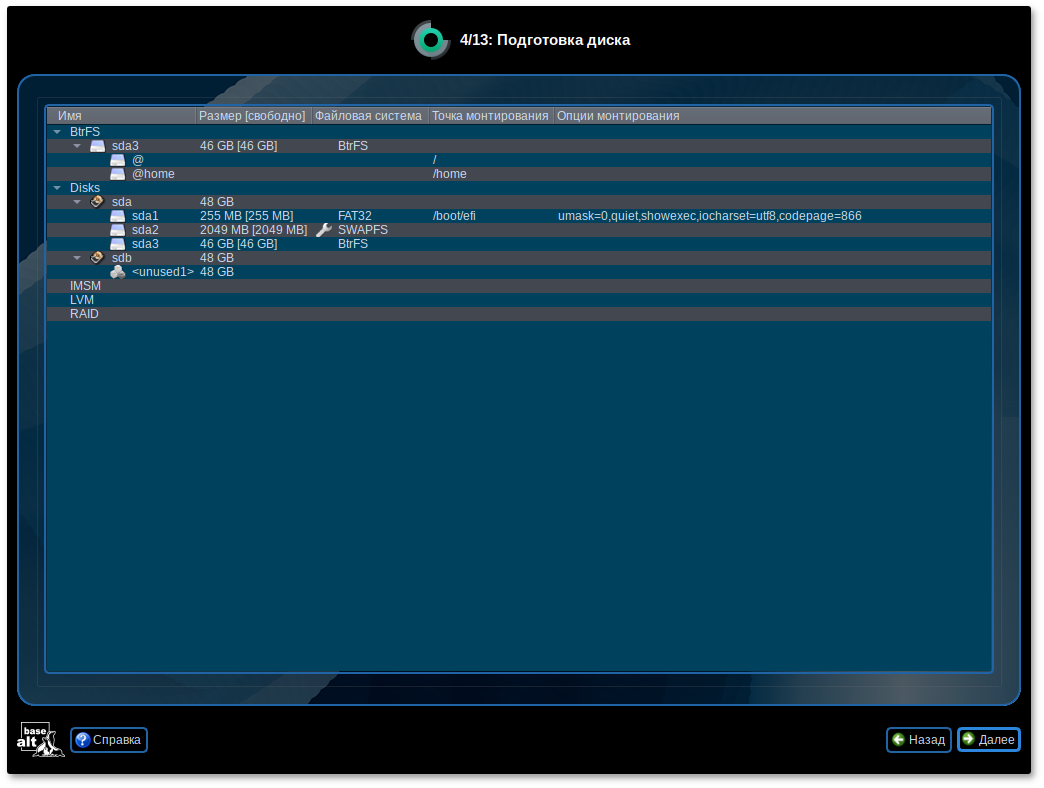The image size is (1044, 788).
Task: Click the hard drive icon next to sda
Action: tap(97, 201)
